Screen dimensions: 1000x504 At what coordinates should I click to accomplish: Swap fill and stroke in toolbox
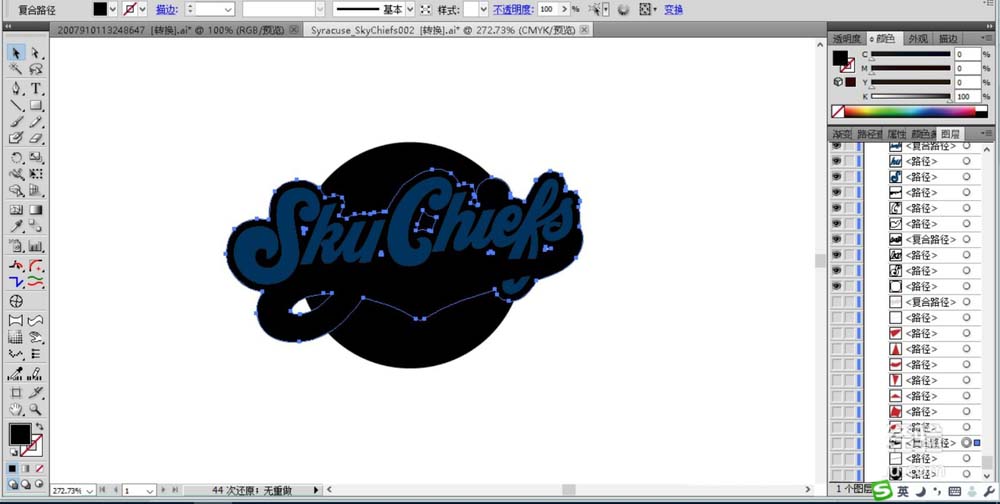40,427
